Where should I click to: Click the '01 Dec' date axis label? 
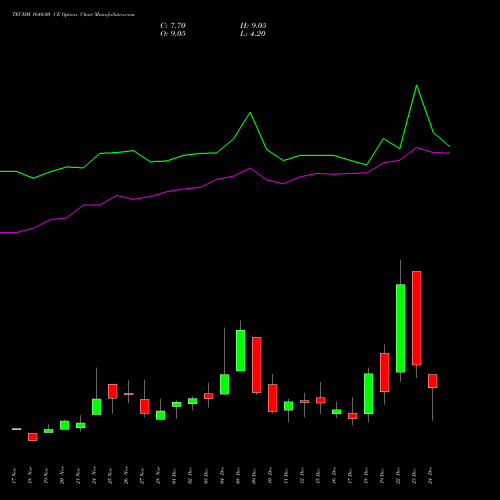coord(174,476)
